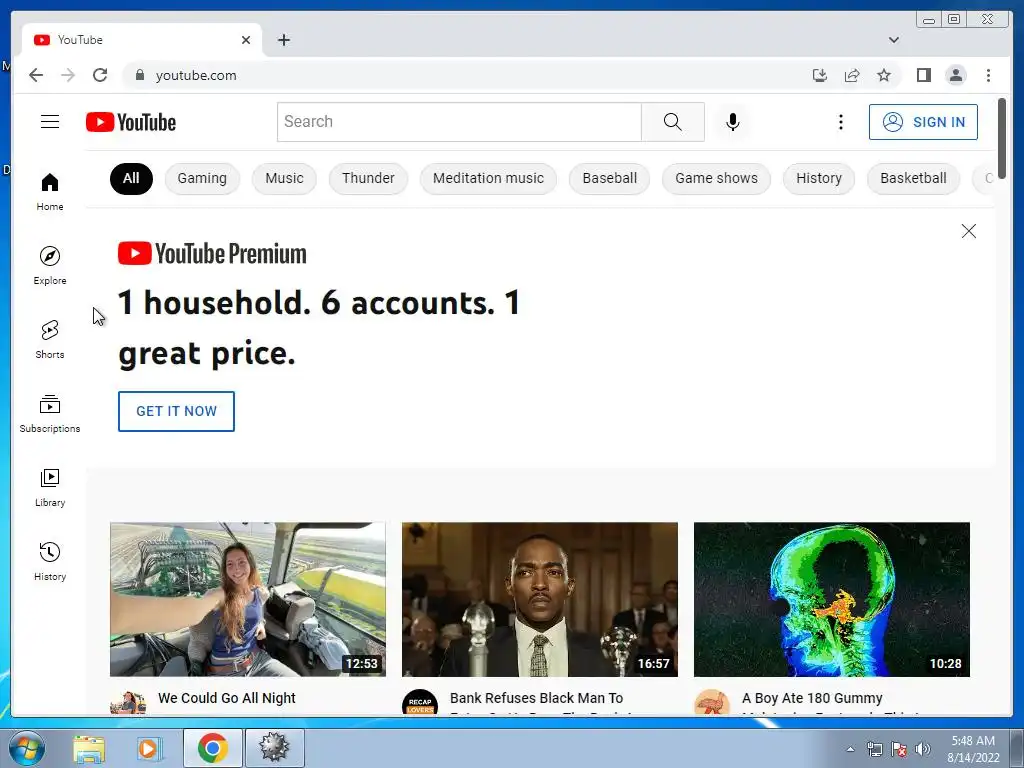This screenshot has width=1024, height=768.
Task: Go to Home in sidebar
Action: [50, 191]
